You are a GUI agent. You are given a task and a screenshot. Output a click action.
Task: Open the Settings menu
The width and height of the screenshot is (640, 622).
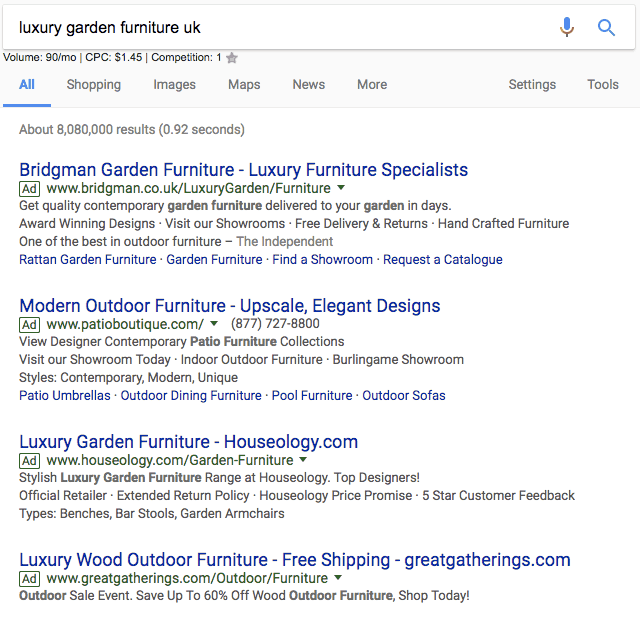(x=532, y=85)
